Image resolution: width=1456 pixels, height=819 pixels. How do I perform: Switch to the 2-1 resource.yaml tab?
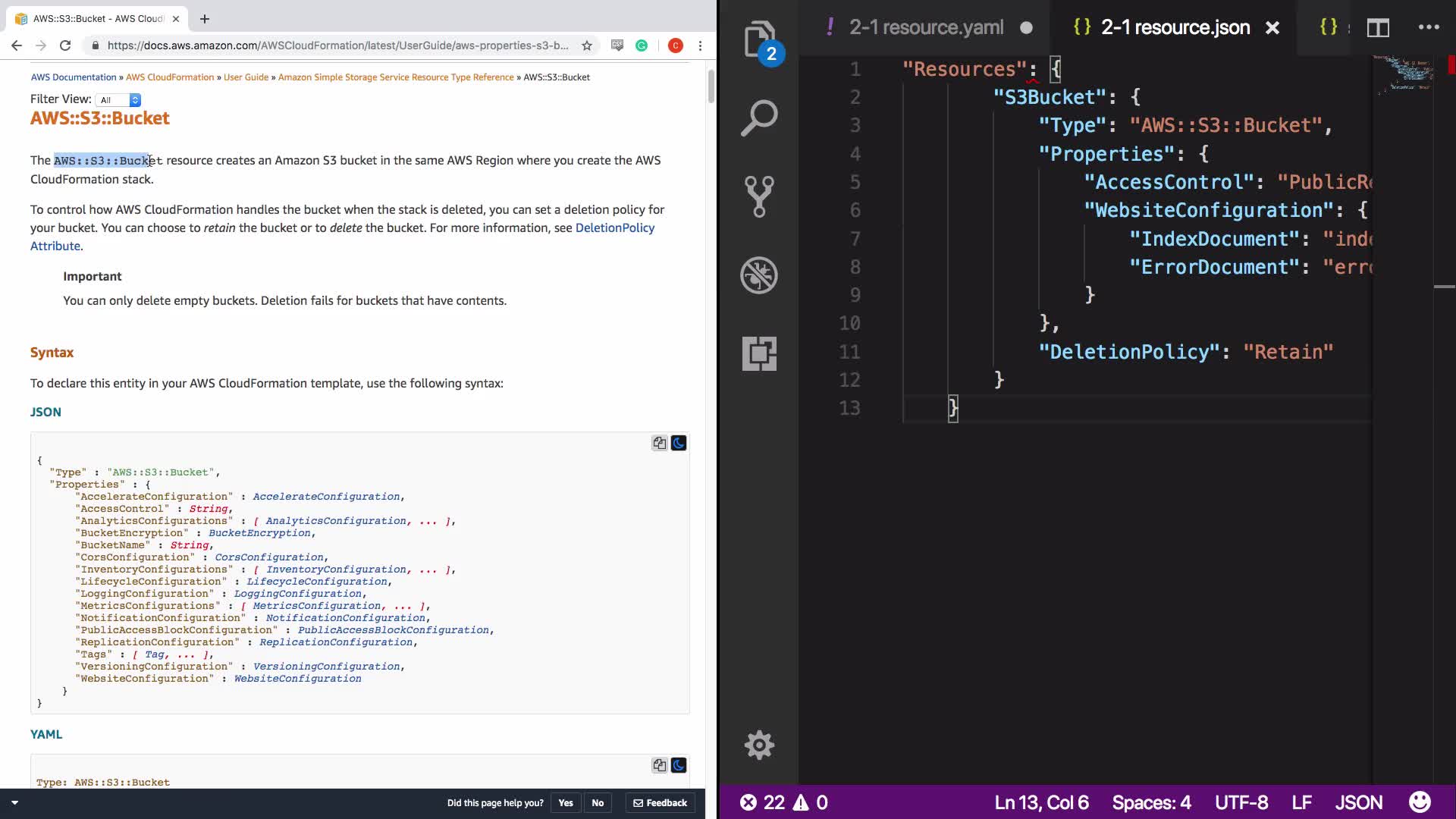pyautogui.click(x=926, y=27)
